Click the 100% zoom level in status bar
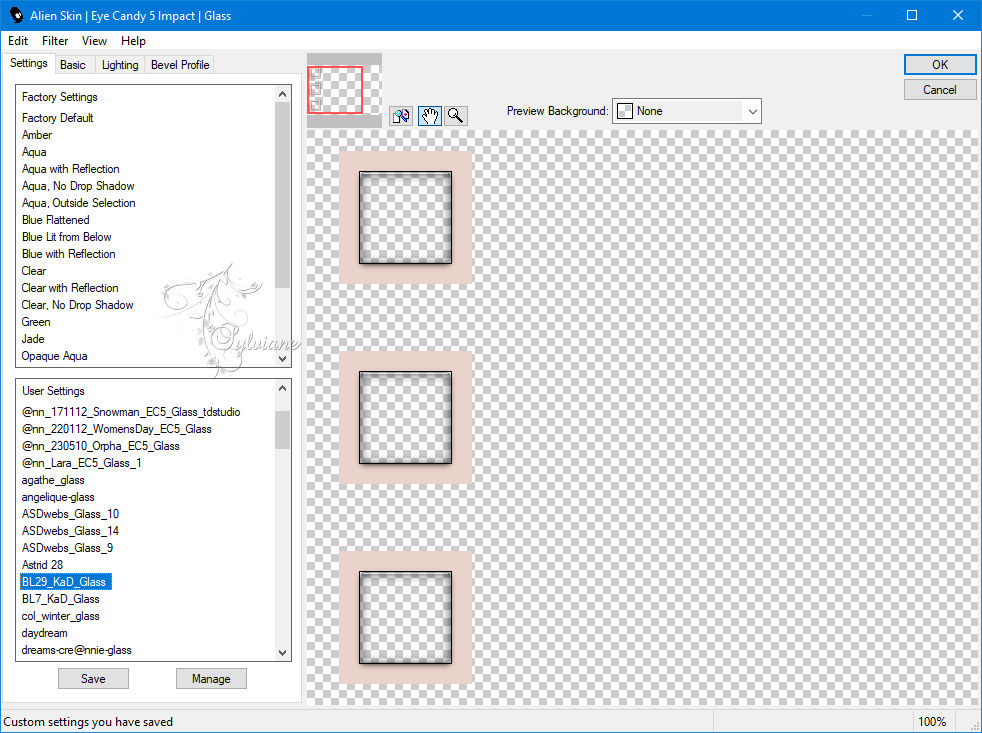This screenshot has width=982, height=733. point(932,722)
